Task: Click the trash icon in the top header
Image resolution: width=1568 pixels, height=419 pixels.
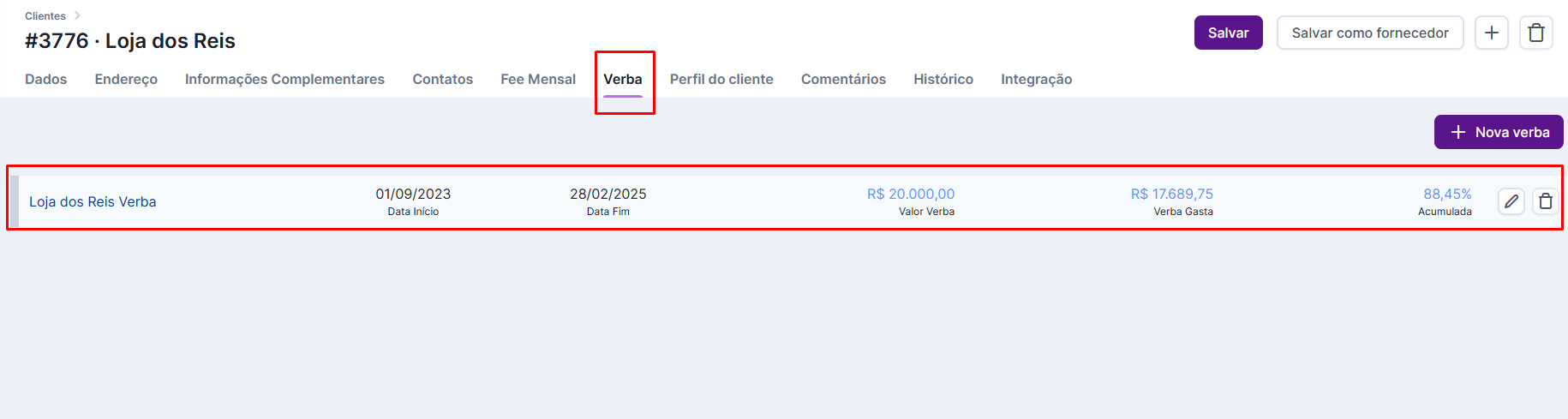Action: (x=1536, y=33)
